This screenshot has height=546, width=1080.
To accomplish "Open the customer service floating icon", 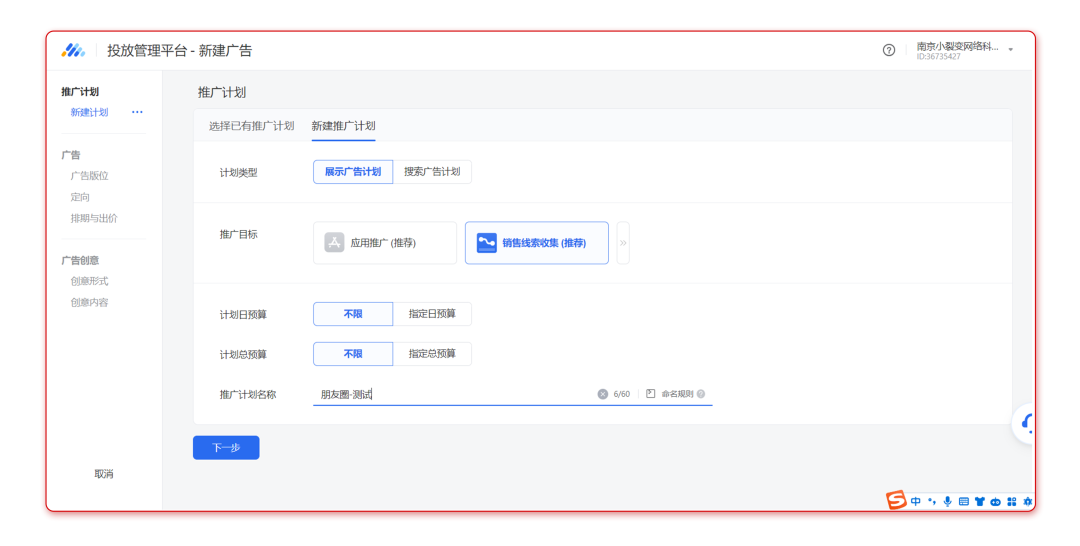I will pos(1025,424).
